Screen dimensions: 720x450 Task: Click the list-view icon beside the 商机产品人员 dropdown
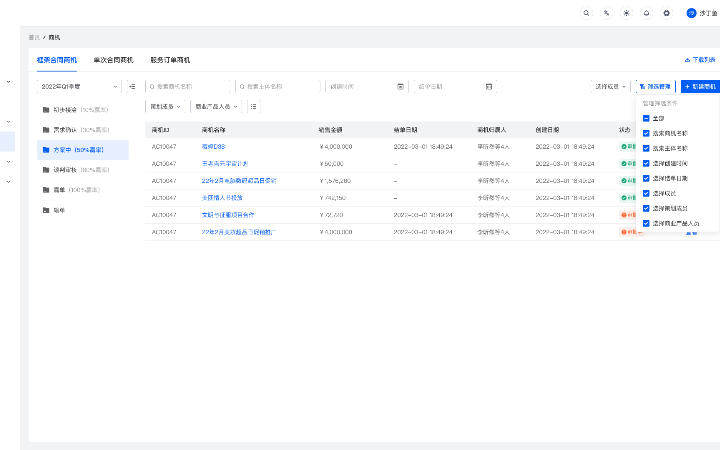[x=253, y=107]
